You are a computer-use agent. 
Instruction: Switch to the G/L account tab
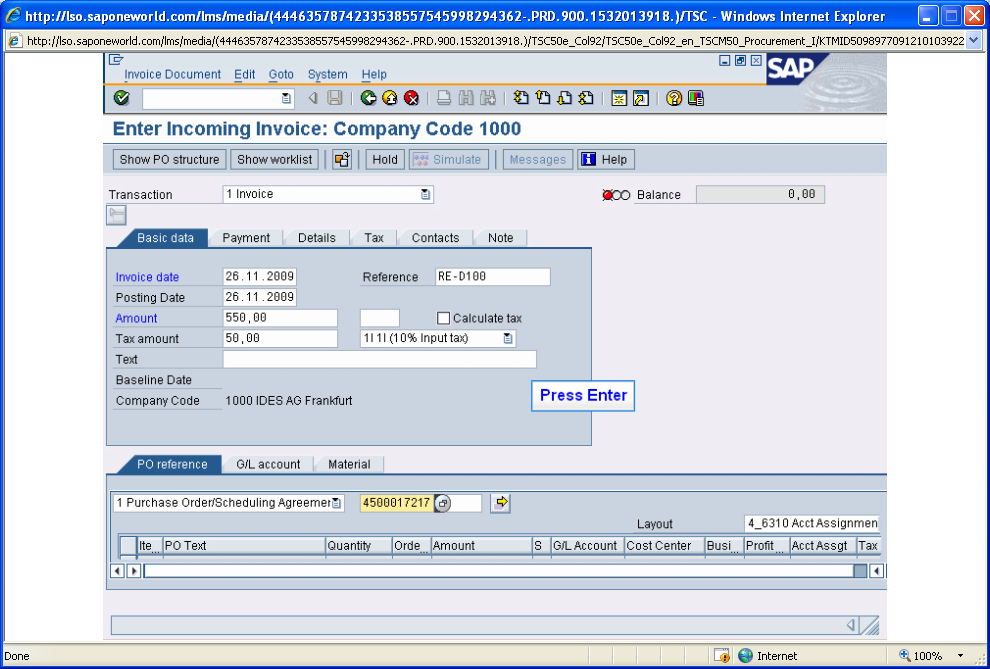point(268,465)
